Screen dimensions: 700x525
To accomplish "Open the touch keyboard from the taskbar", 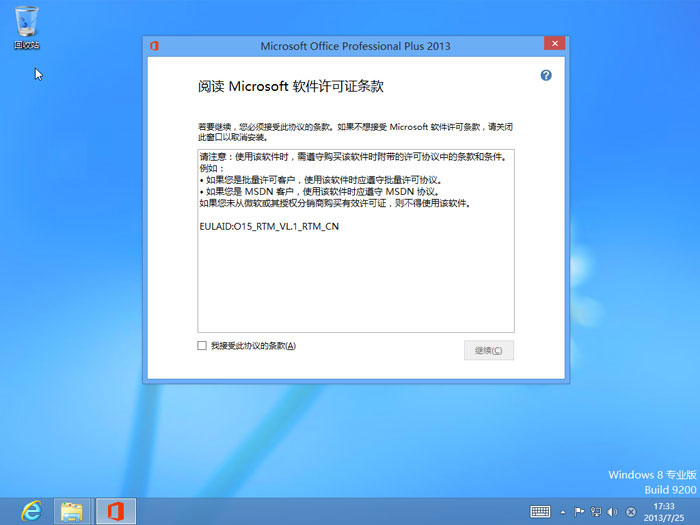I will coord(541,511).
